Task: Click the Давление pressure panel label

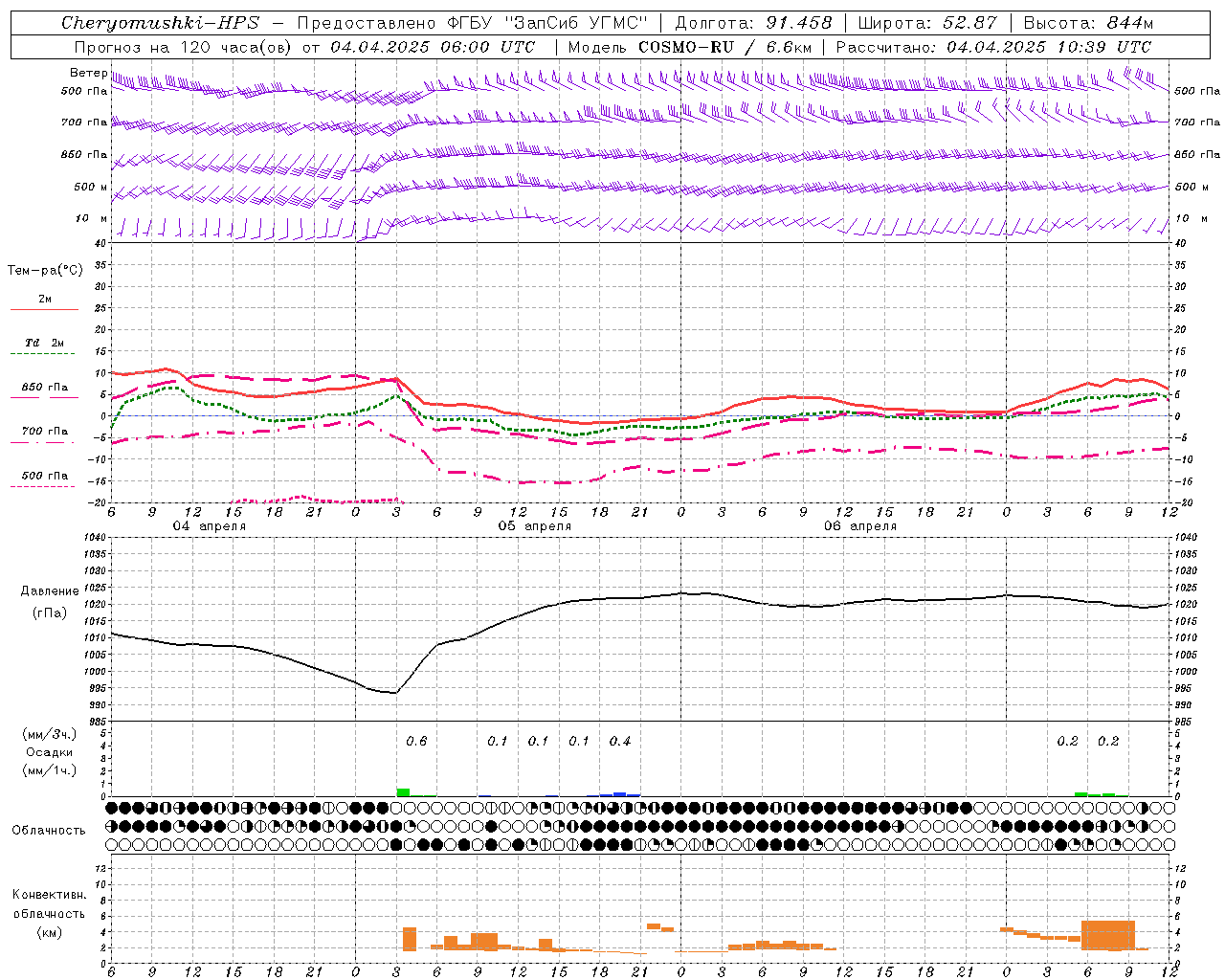Action: coord(50,591)
